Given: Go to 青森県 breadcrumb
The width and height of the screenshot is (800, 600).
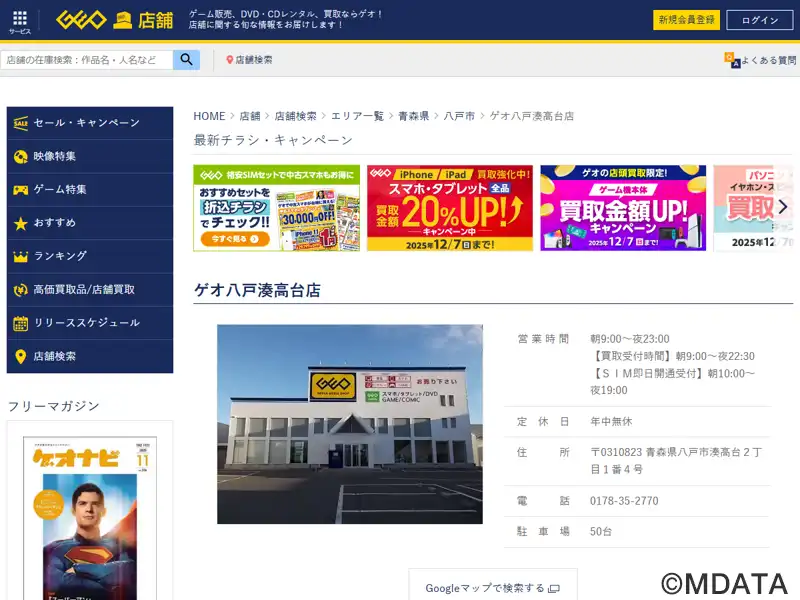Looking at the screenshot, I should (x=413, y=116).
